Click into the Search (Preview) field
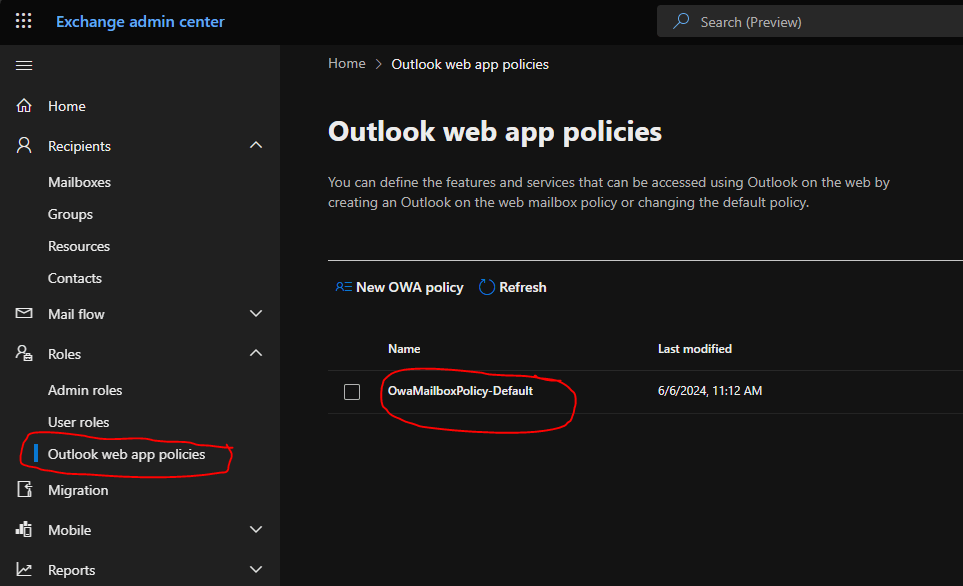This screenshot has width=963, height=586. click(x=811, y=21)
